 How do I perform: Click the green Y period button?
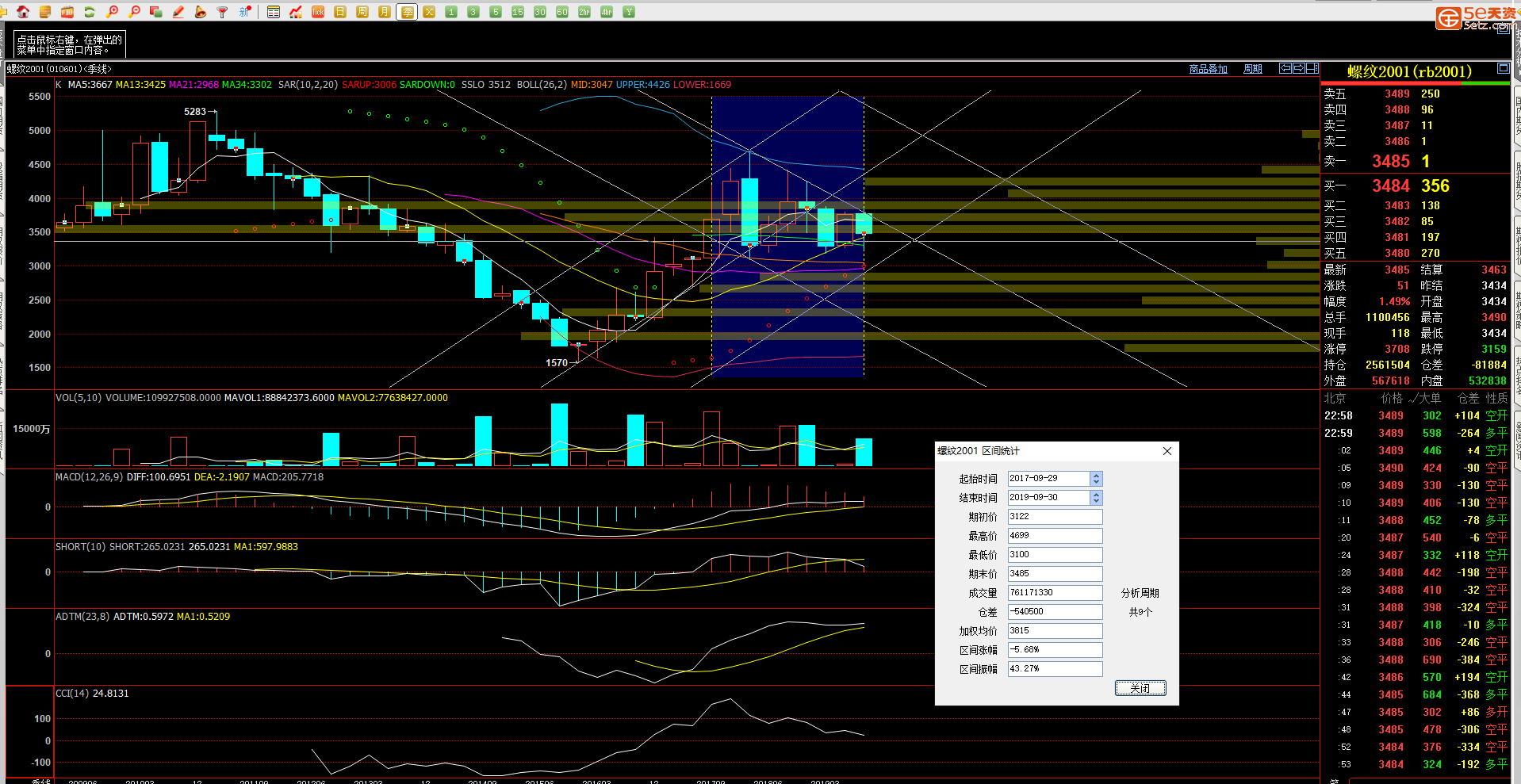point(629,12)
